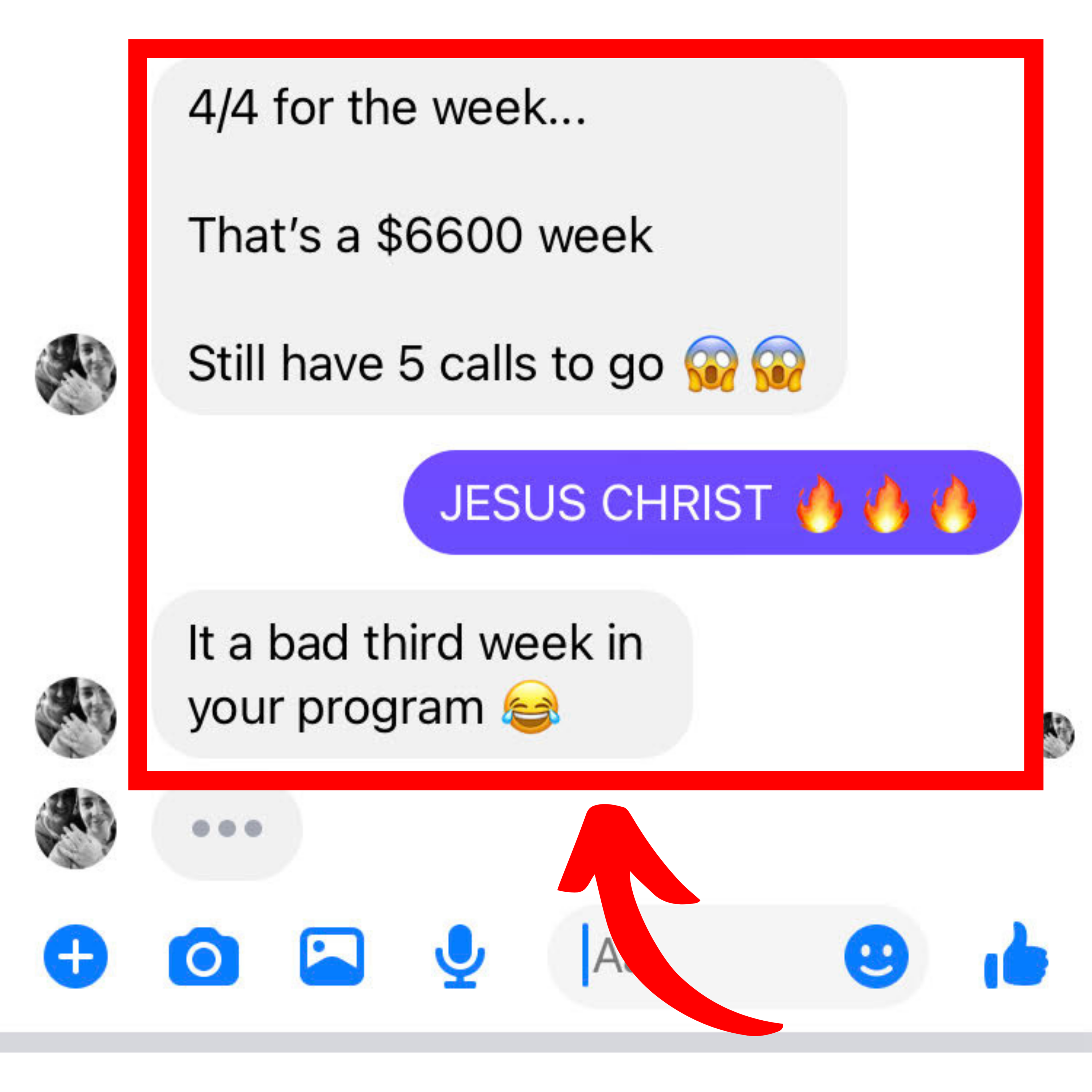Open the emoji smiley picker
The width and height of the screenshot is (1092, 1092).
876,956
